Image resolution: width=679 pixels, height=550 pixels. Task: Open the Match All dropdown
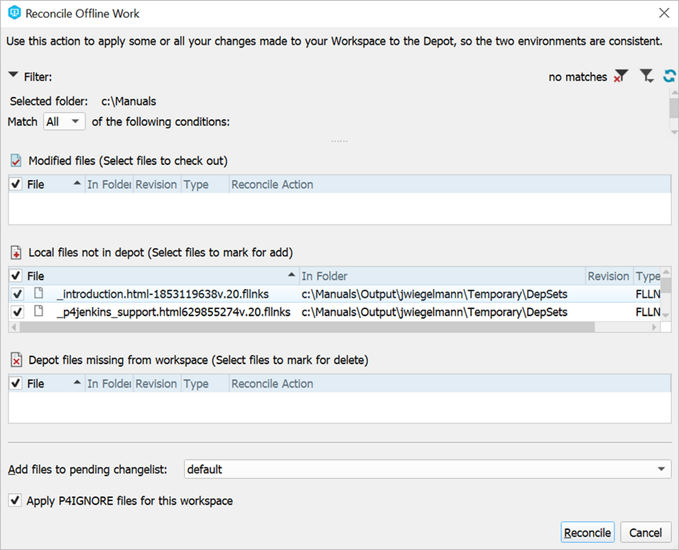(x=64, y=122)
